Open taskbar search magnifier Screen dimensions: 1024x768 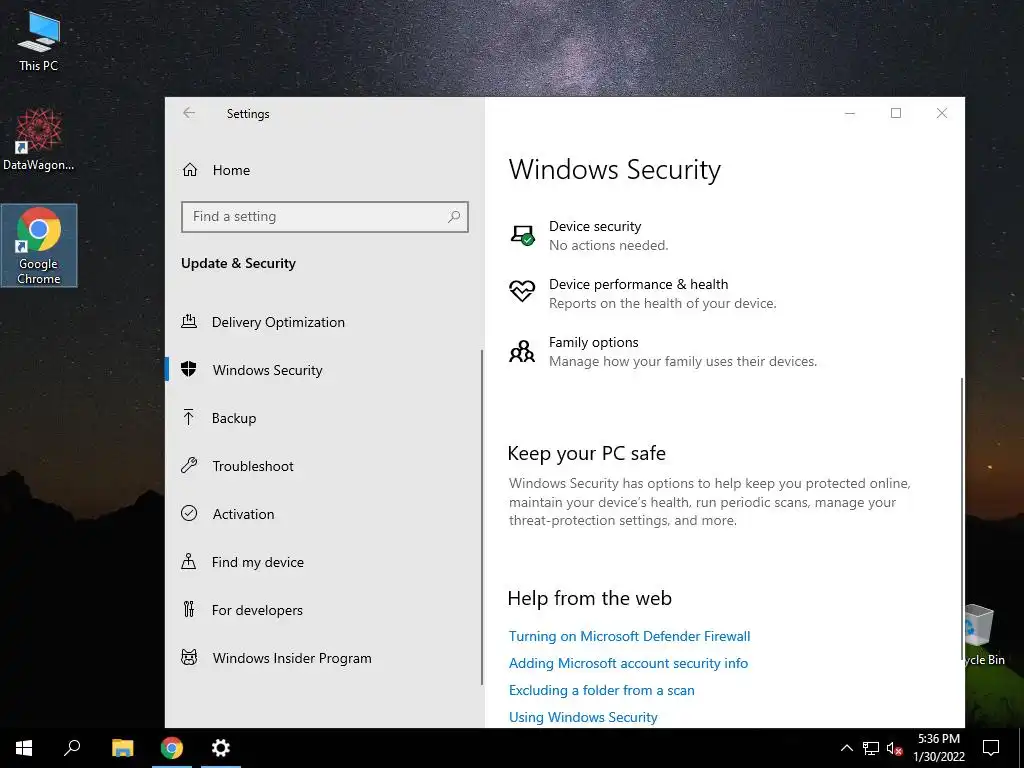click(72, 748)
